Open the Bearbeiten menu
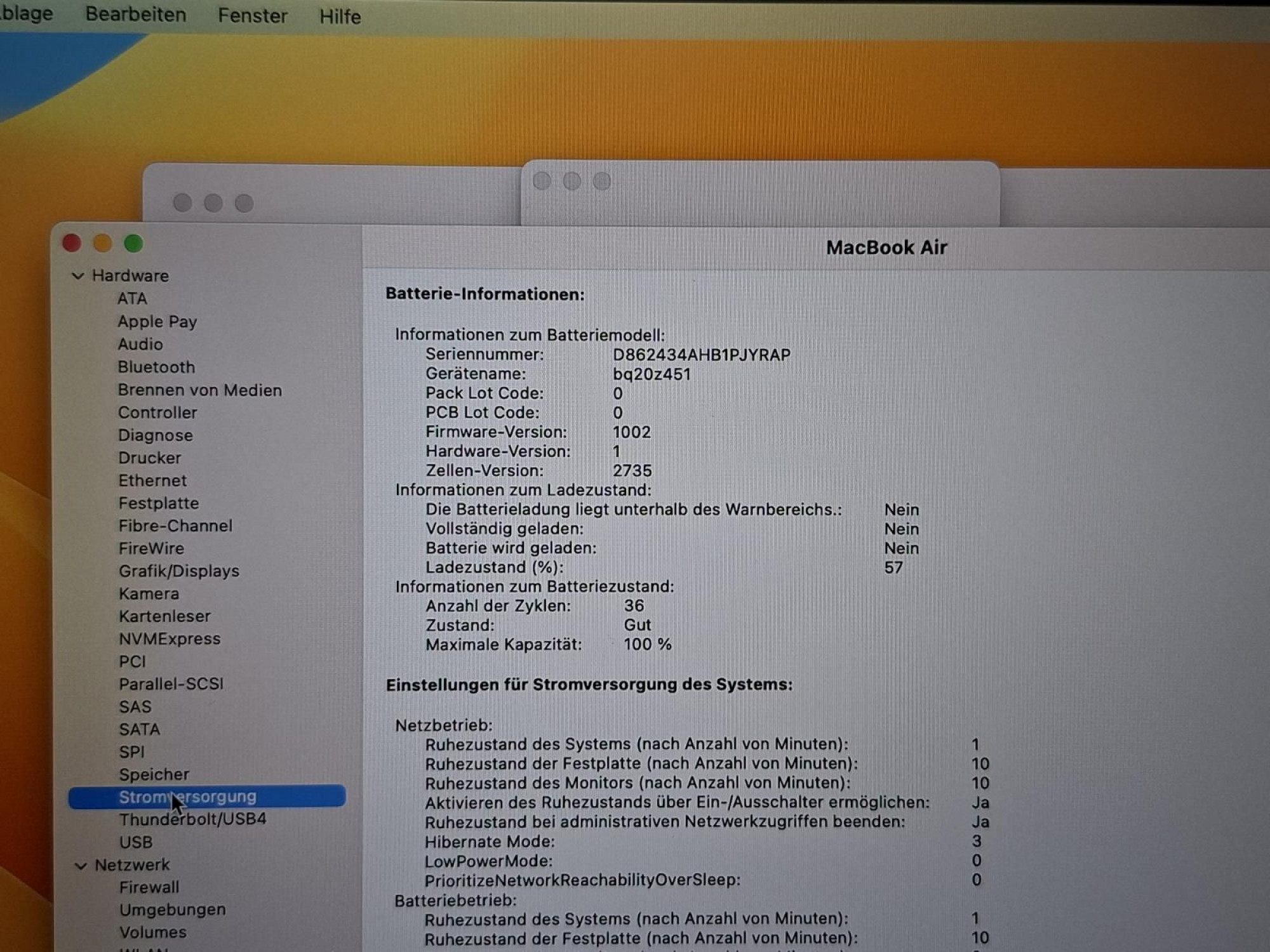This screenshot has height=952, width=1270. click(136, 14)
